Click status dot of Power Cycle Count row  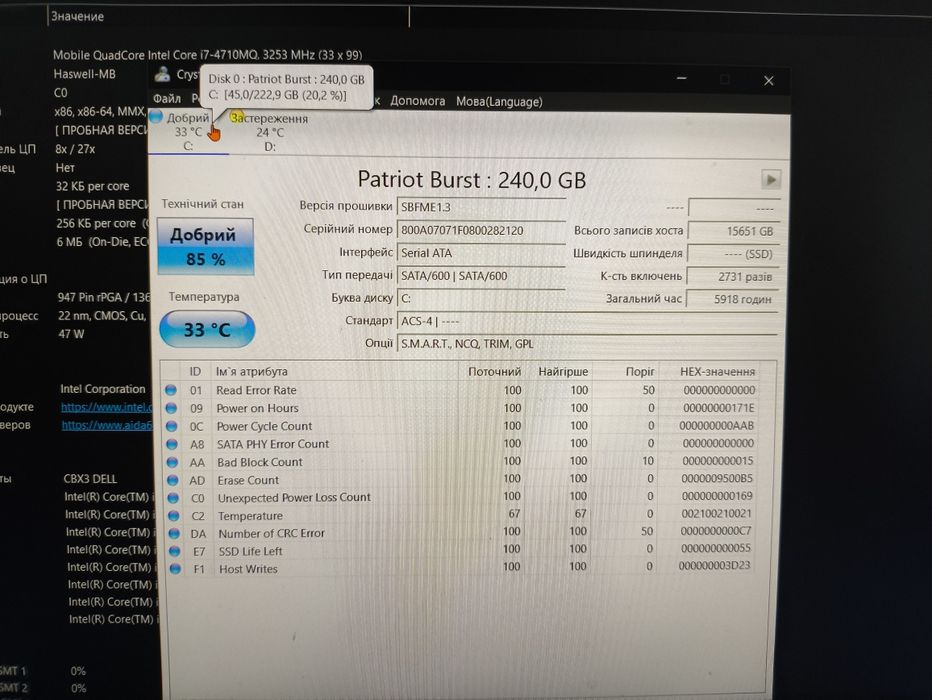click(172, 426)
